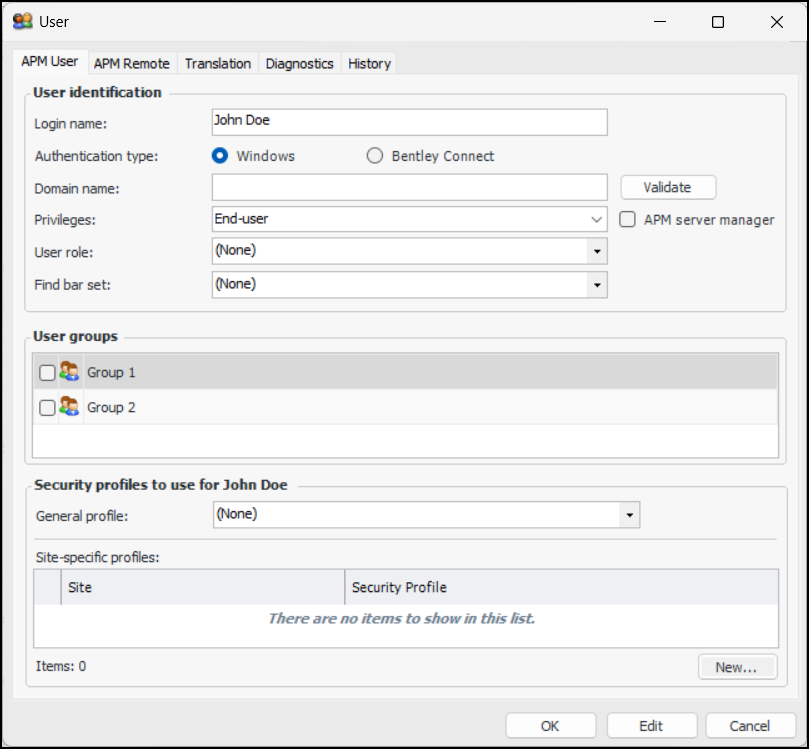
Task: Go to the History tab
Action: pos(369,63)
